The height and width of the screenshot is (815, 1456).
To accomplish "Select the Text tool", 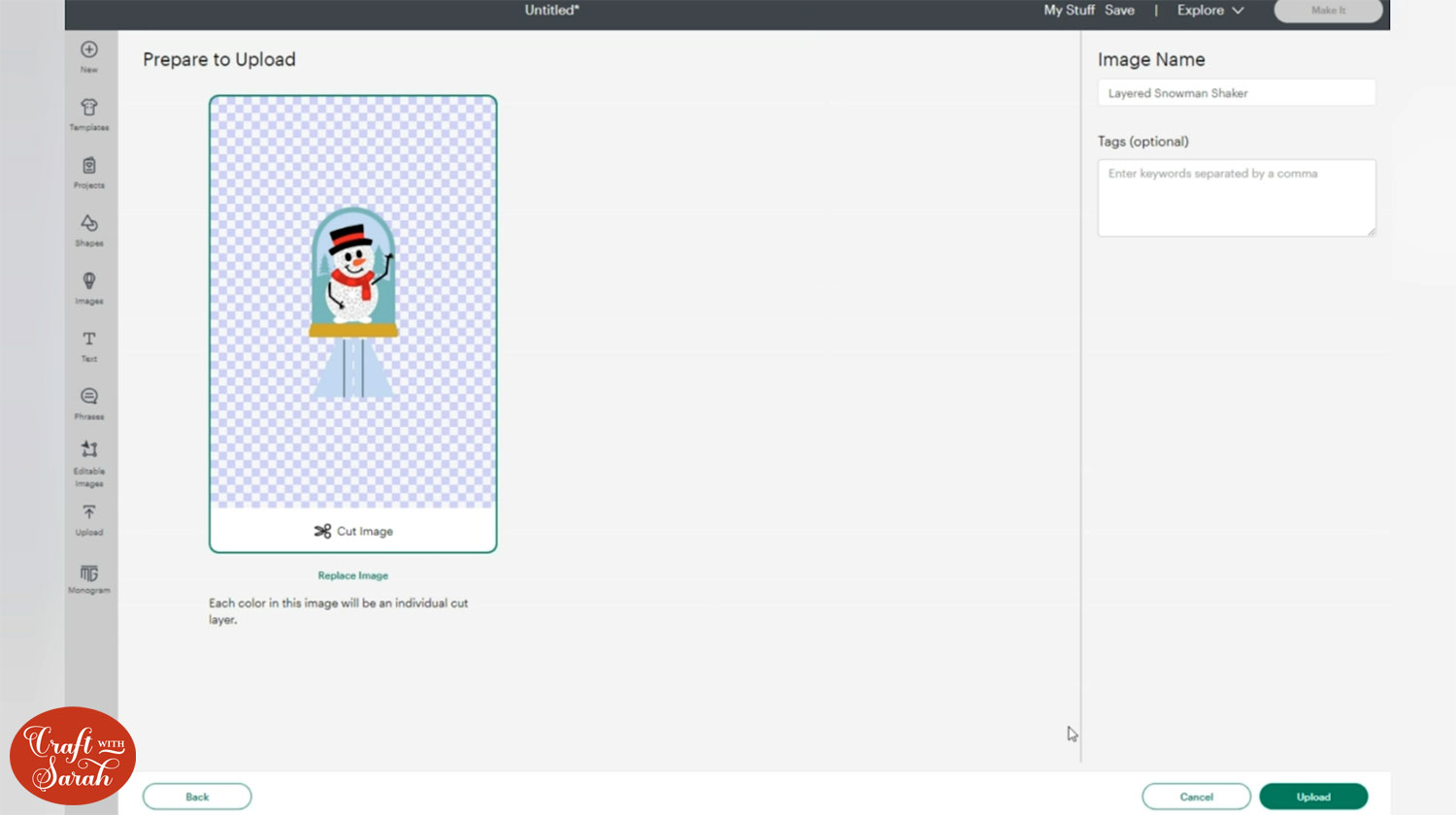I will tap(89, 346).
